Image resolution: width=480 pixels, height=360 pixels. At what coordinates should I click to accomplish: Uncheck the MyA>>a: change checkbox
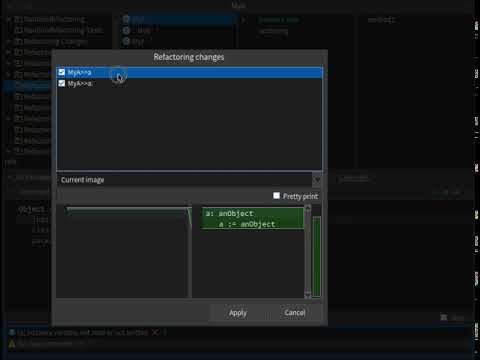[62, 83]
